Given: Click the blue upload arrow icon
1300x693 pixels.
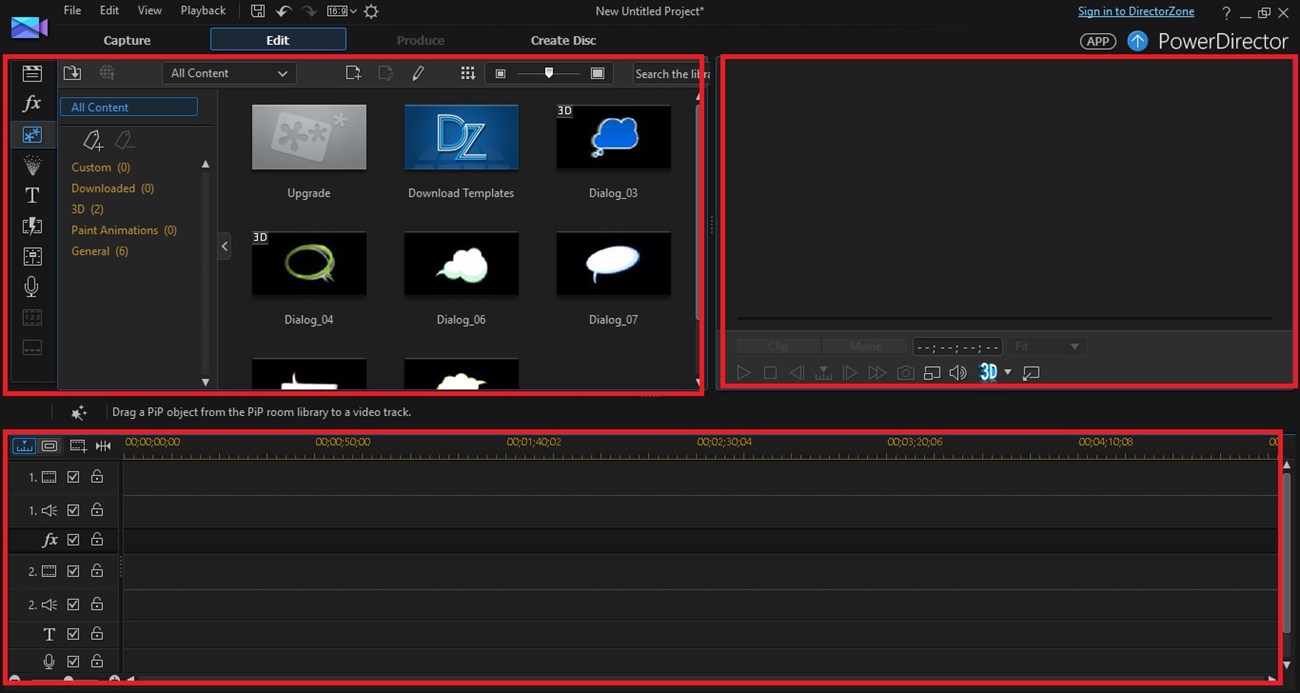Looking at the screenshot, I should pyautogui.click(x=1137, y=41).
